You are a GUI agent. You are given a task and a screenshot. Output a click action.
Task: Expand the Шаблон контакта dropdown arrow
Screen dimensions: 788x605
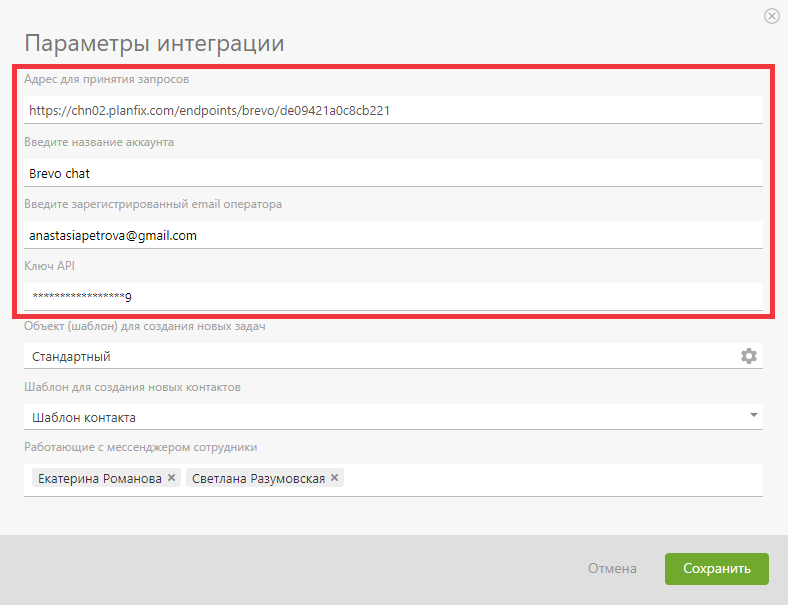753,415
